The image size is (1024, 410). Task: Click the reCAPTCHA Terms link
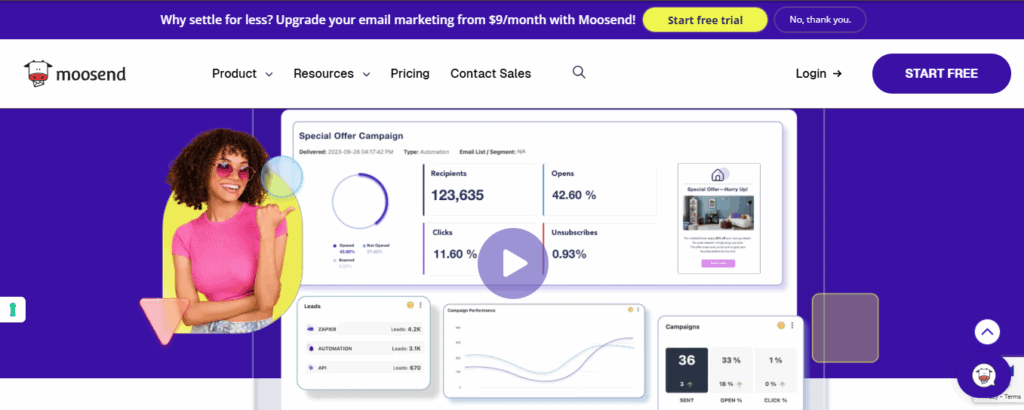click(1013, 396)
